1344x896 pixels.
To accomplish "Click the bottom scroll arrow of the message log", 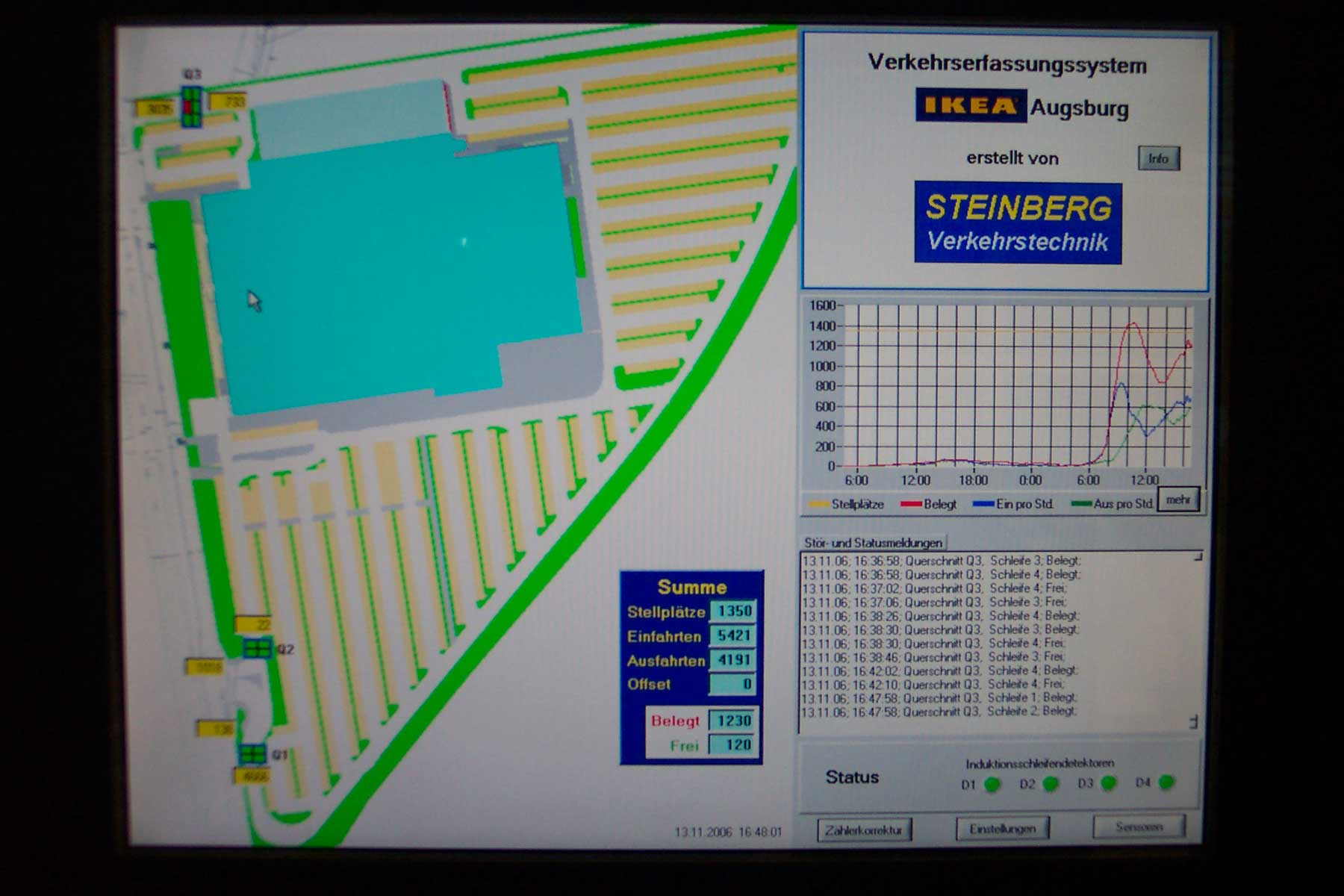I will (x=1193, y=722).
